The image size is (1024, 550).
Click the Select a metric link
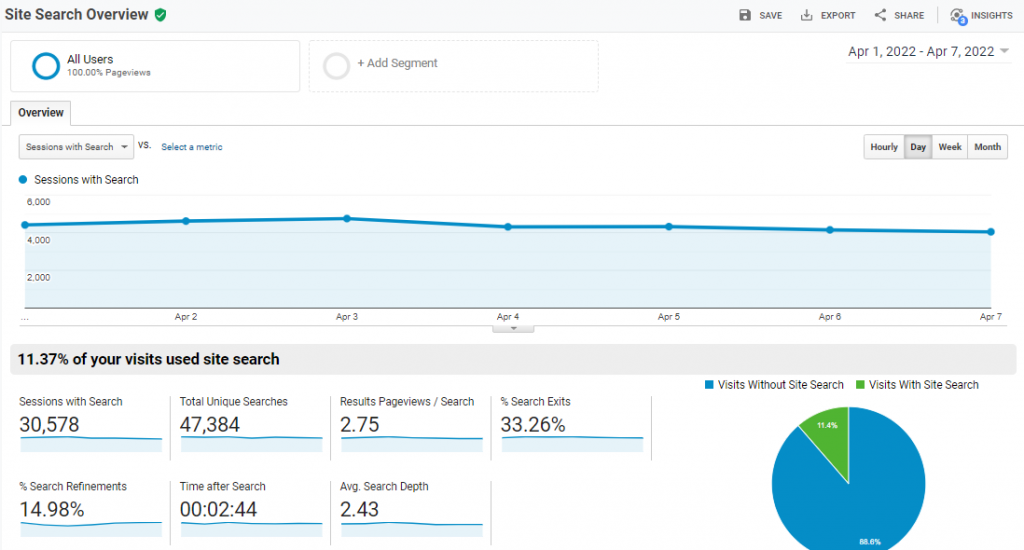coord(192,147)
